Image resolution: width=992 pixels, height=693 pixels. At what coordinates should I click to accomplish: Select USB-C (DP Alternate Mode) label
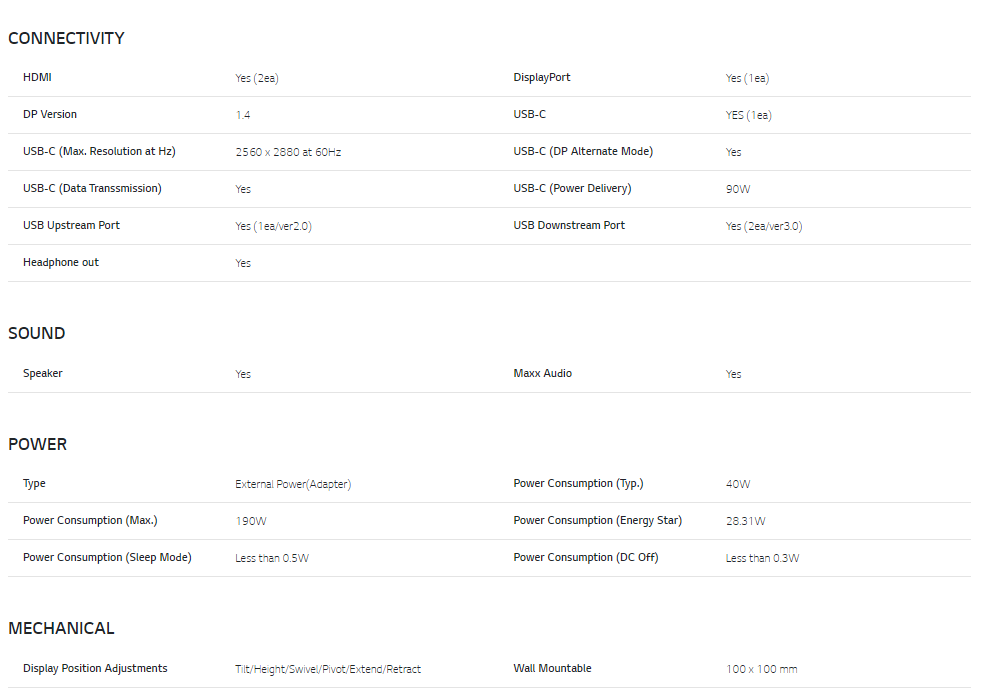(583, 151)
